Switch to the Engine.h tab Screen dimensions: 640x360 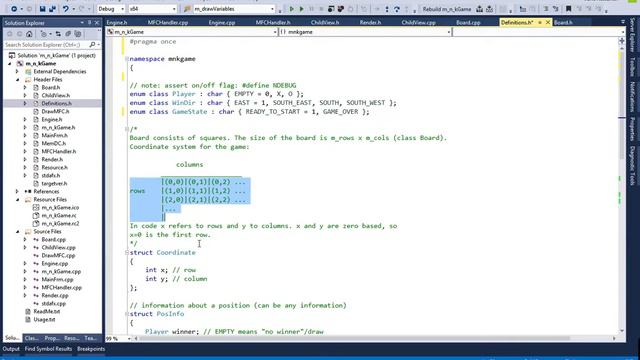pyautogui.click(x=117, y=22)
